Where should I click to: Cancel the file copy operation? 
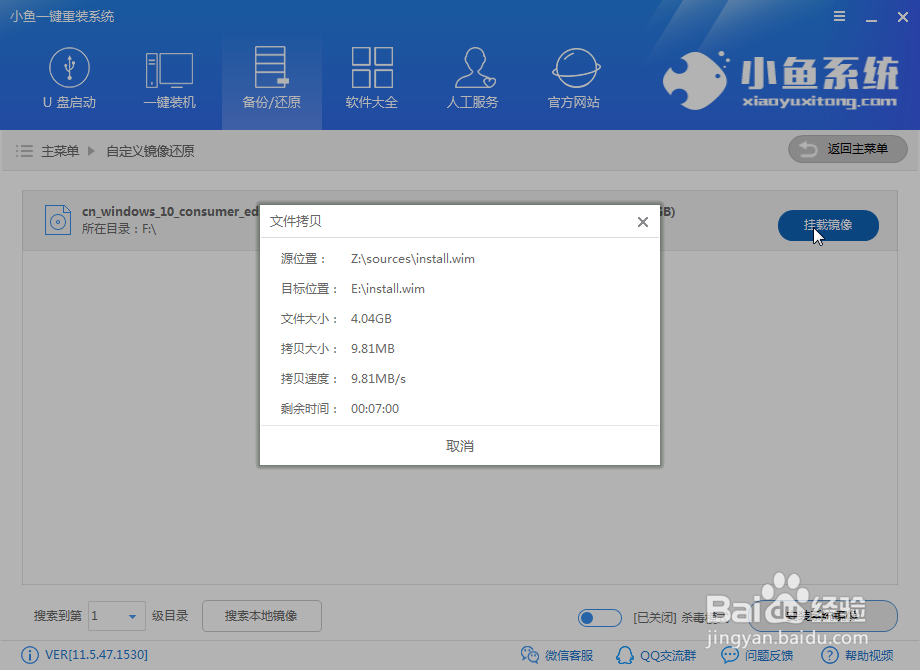pos(459,445)
